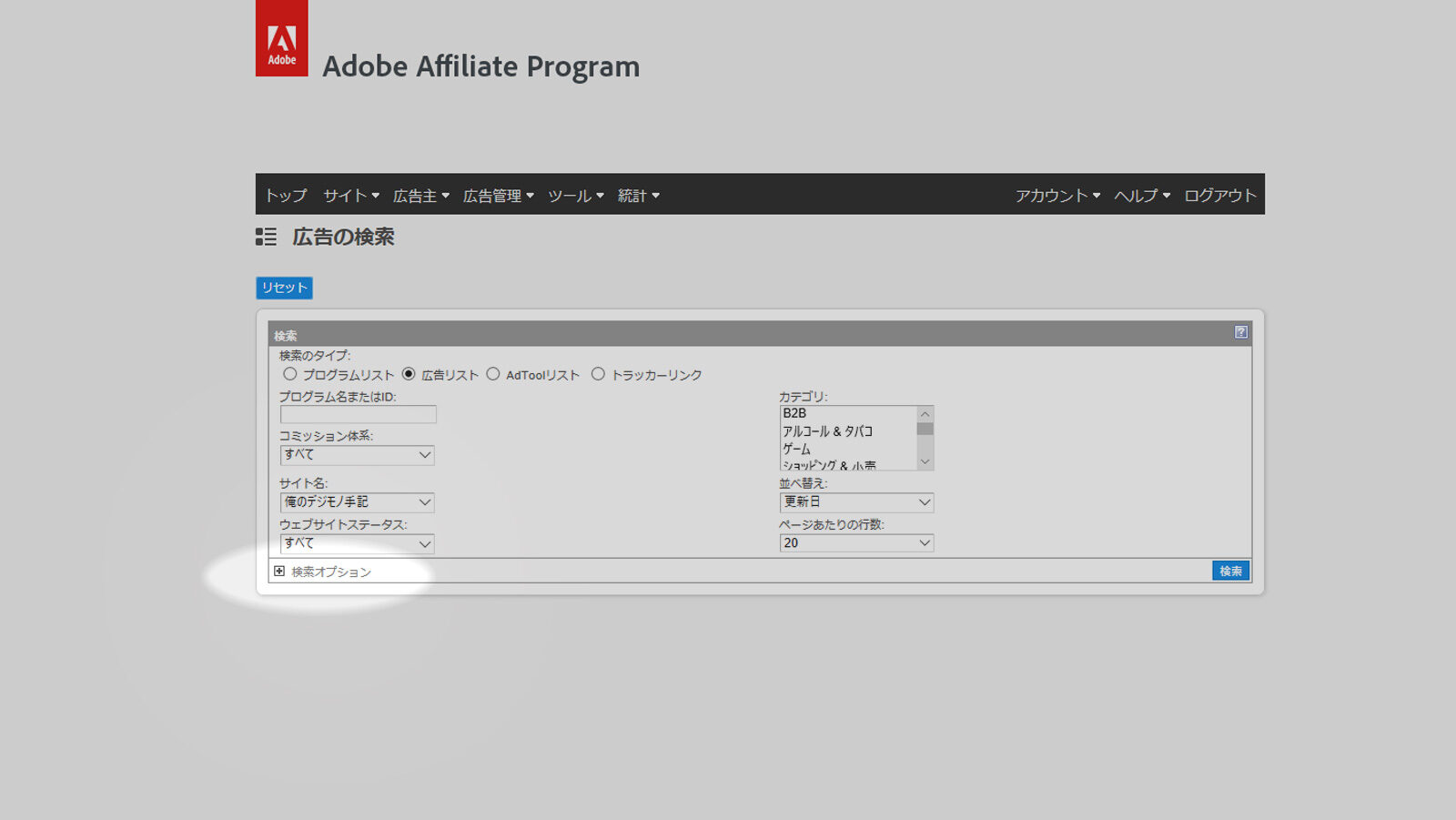The height and width of the screenshot is (820, 1456).
Task: Open サイト menu
Action: pos(351,195)
